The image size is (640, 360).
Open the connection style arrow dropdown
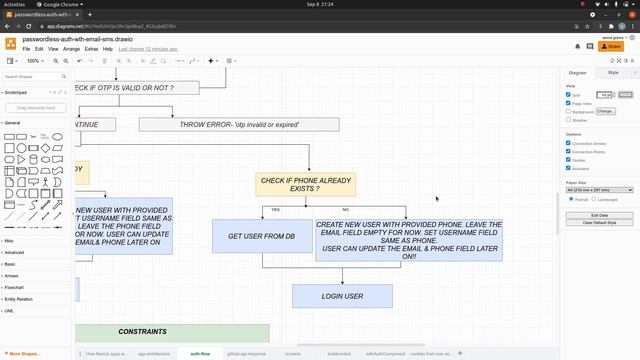(179, 61)
